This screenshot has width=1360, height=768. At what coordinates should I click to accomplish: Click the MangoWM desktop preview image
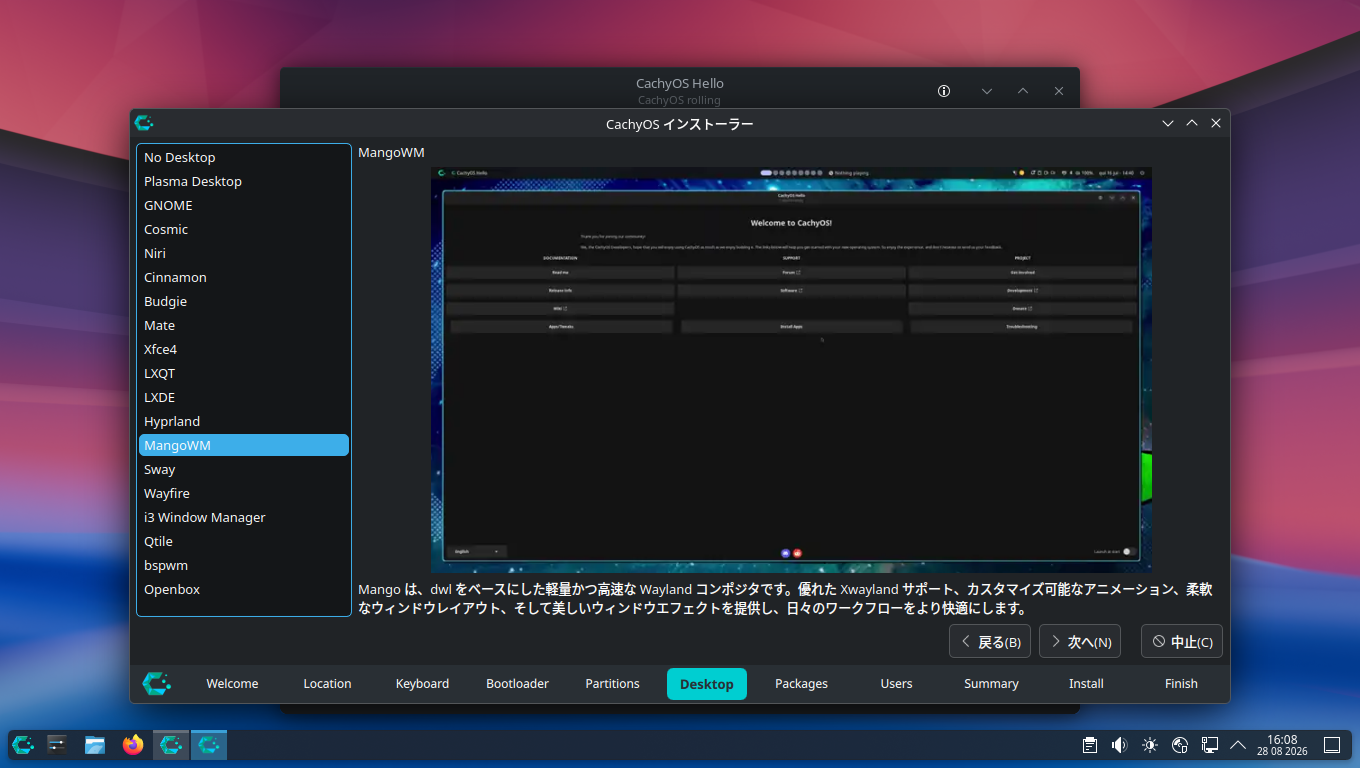(x=791, y=370)
